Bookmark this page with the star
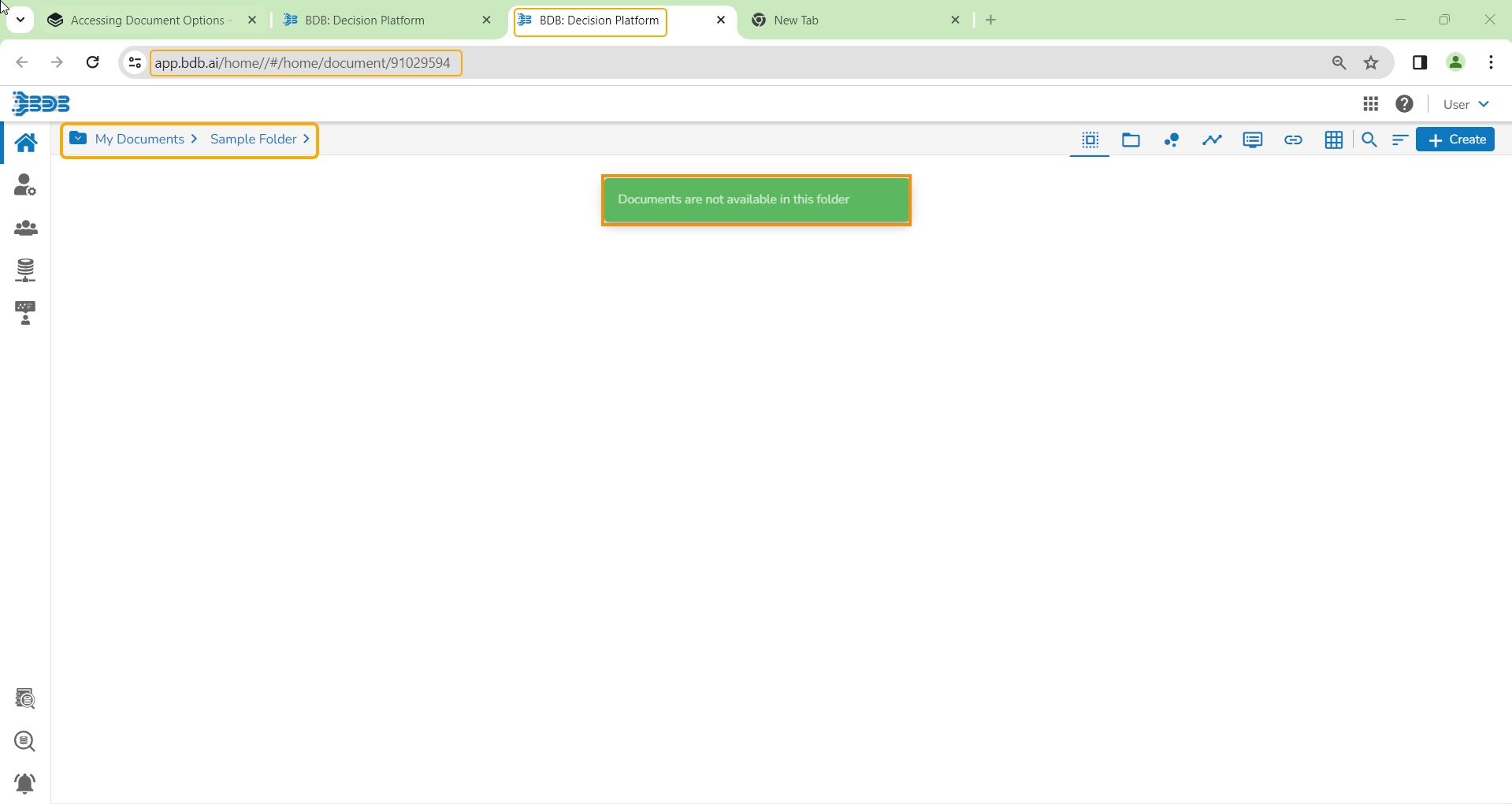Image resolution: width=1512 pixels, height=804 pixels. [1372, 63]
